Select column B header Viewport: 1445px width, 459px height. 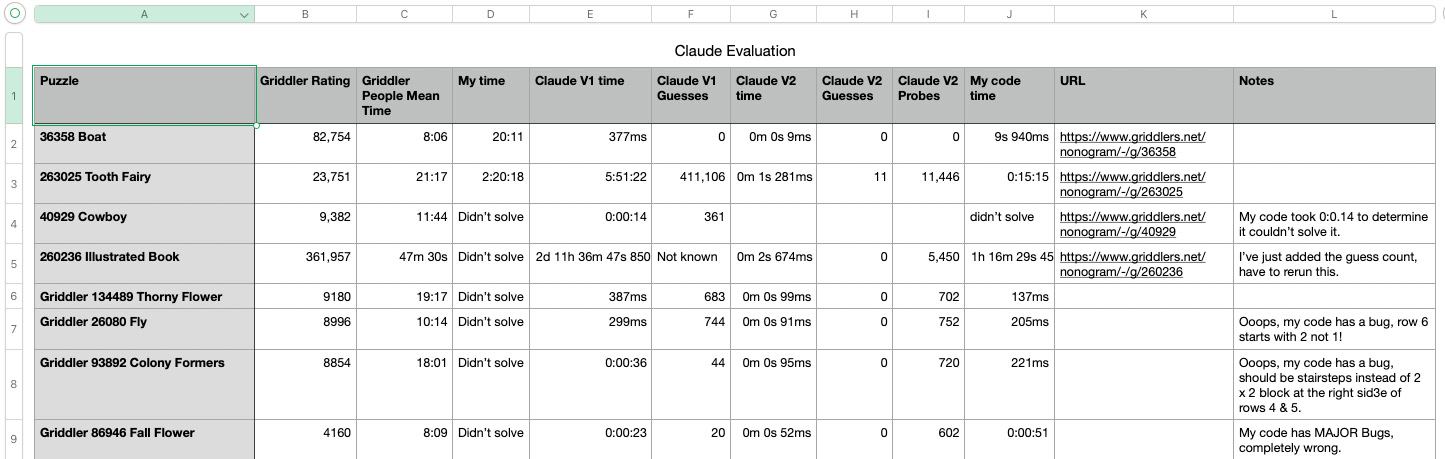[305, 15]
